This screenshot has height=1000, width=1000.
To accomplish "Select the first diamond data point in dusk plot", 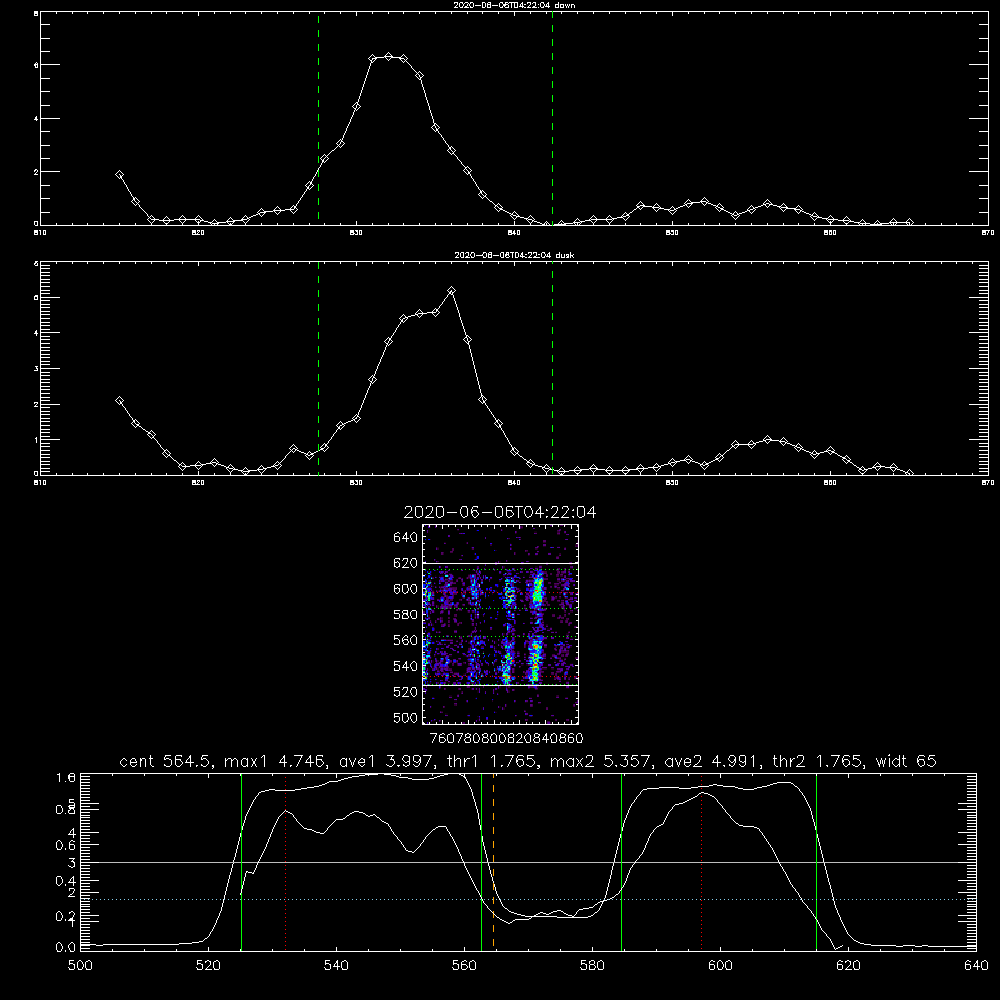I will pos(119,401).
